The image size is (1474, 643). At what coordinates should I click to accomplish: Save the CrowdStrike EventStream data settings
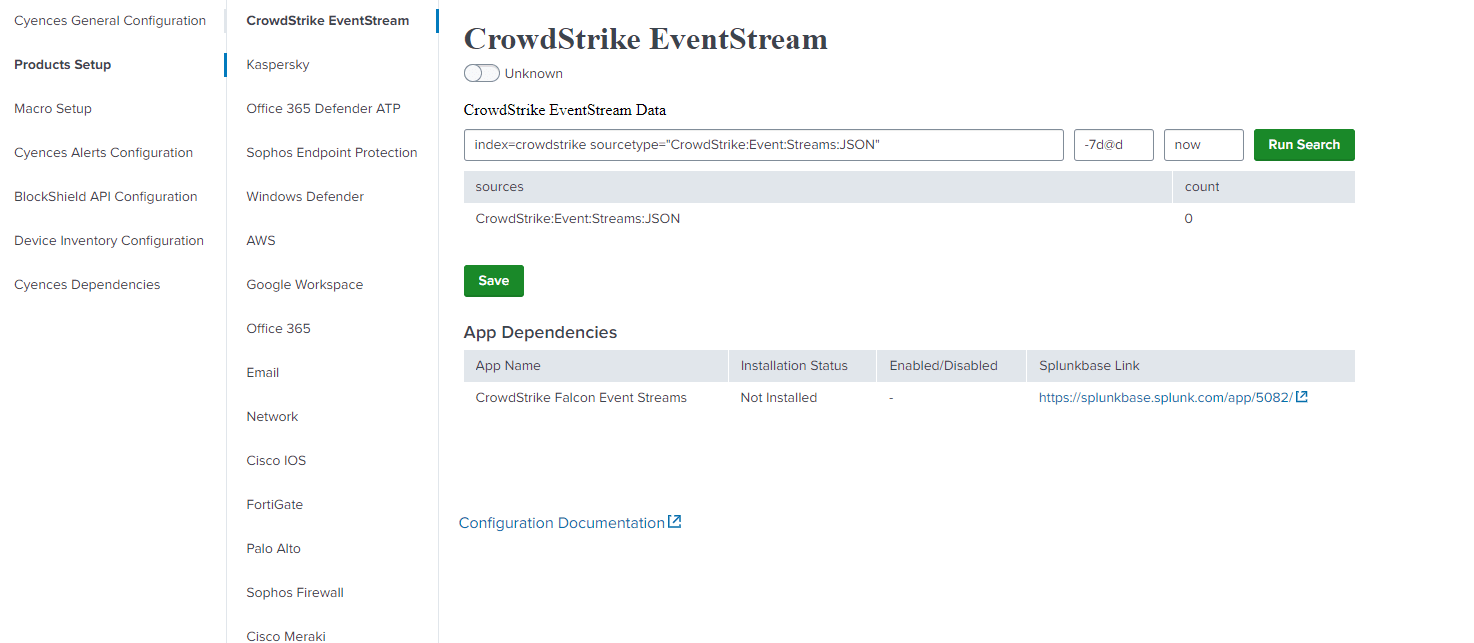[493, 280]
